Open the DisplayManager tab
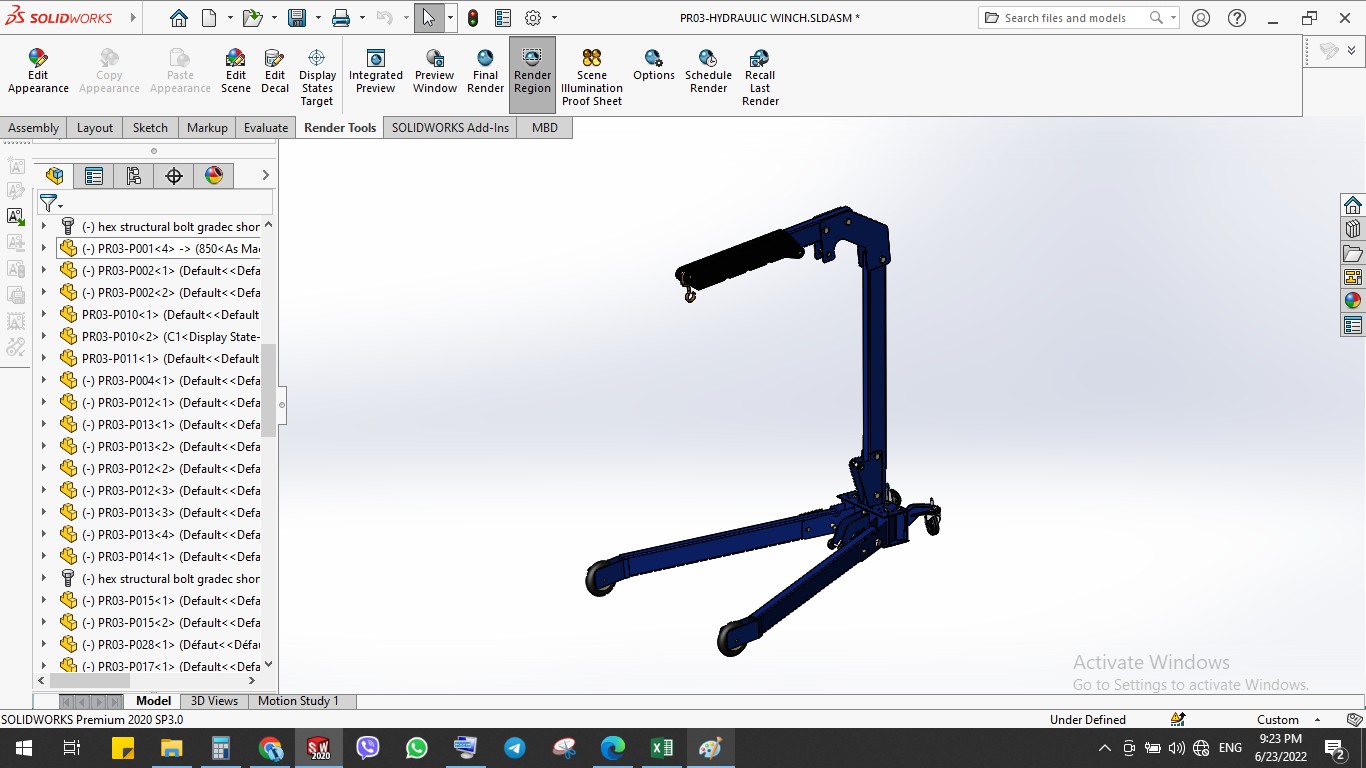The image size is (1366, 768). [214, 176]
